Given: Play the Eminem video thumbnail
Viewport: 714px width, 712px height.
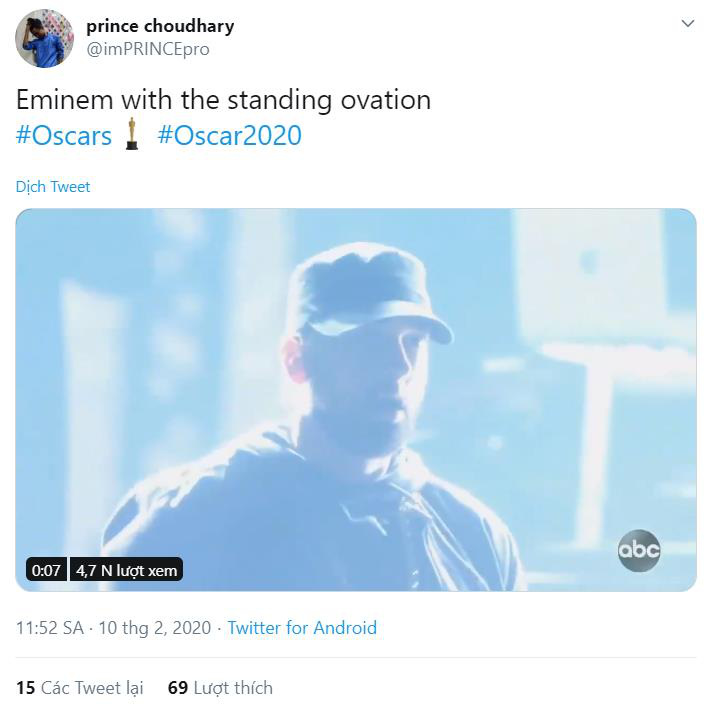Looking at the screenshot, I should (x=356, y=400).
